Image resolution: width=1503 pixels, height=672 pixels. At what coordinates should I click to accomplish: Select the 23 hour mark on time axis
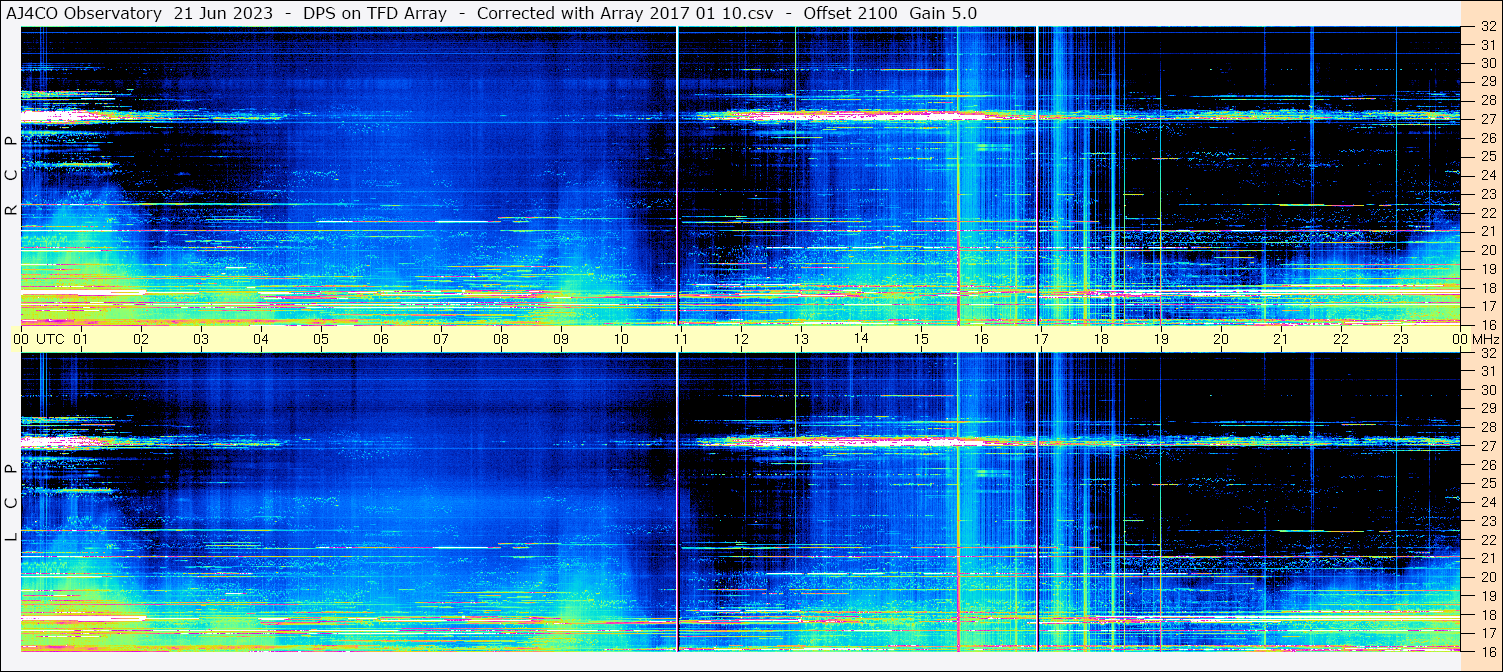pos(1401,339)
